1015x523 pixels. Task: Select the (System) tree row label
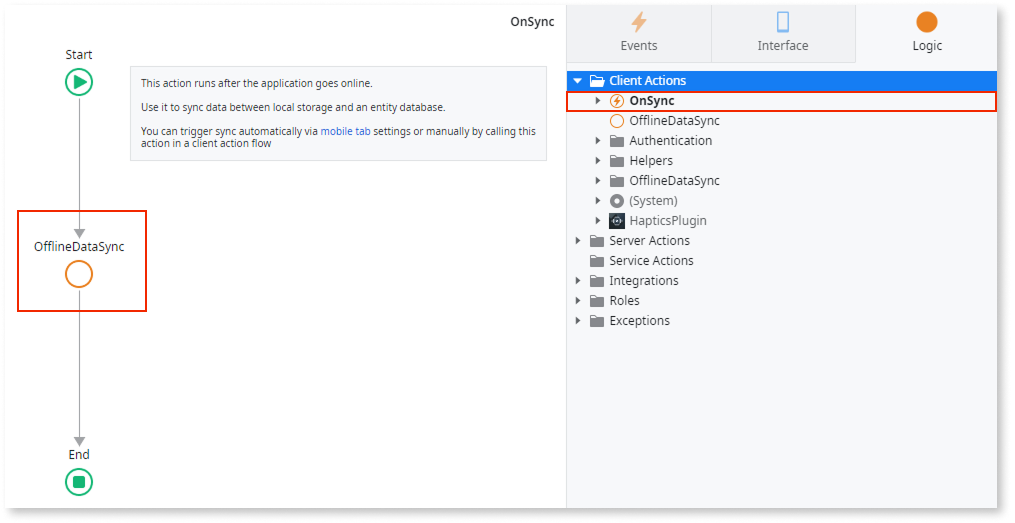click(654, 201)
